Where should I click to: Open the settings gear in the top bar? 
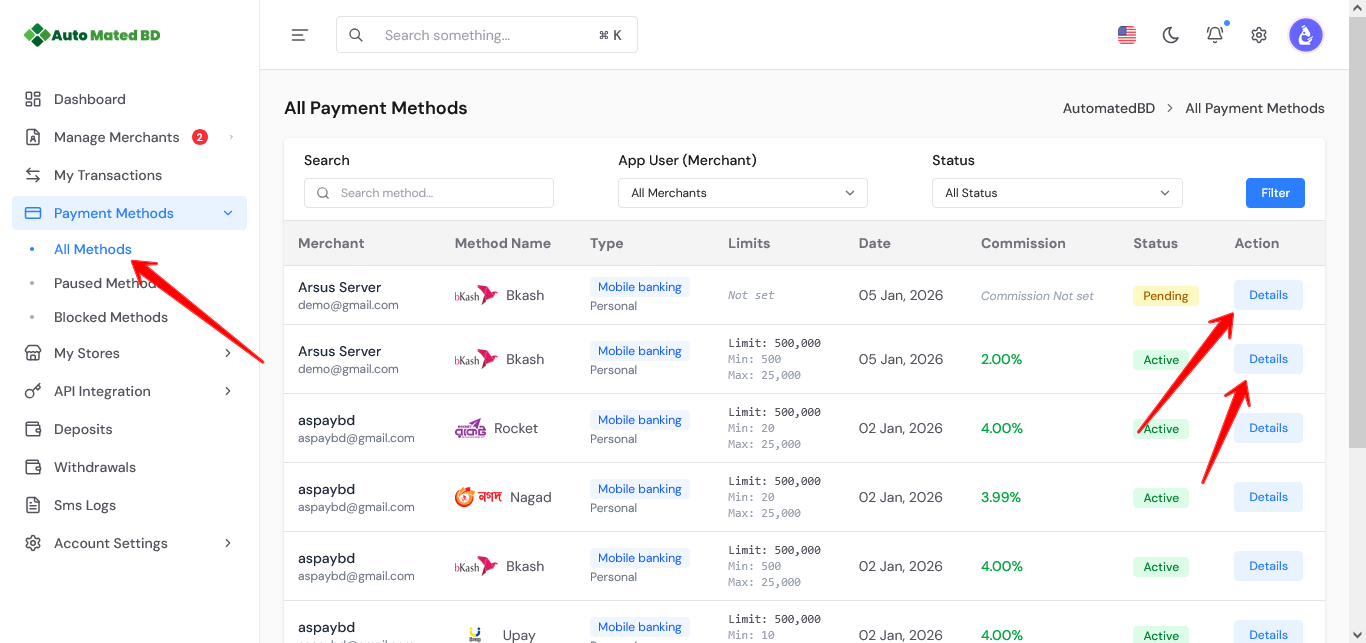click(1258, 34)
